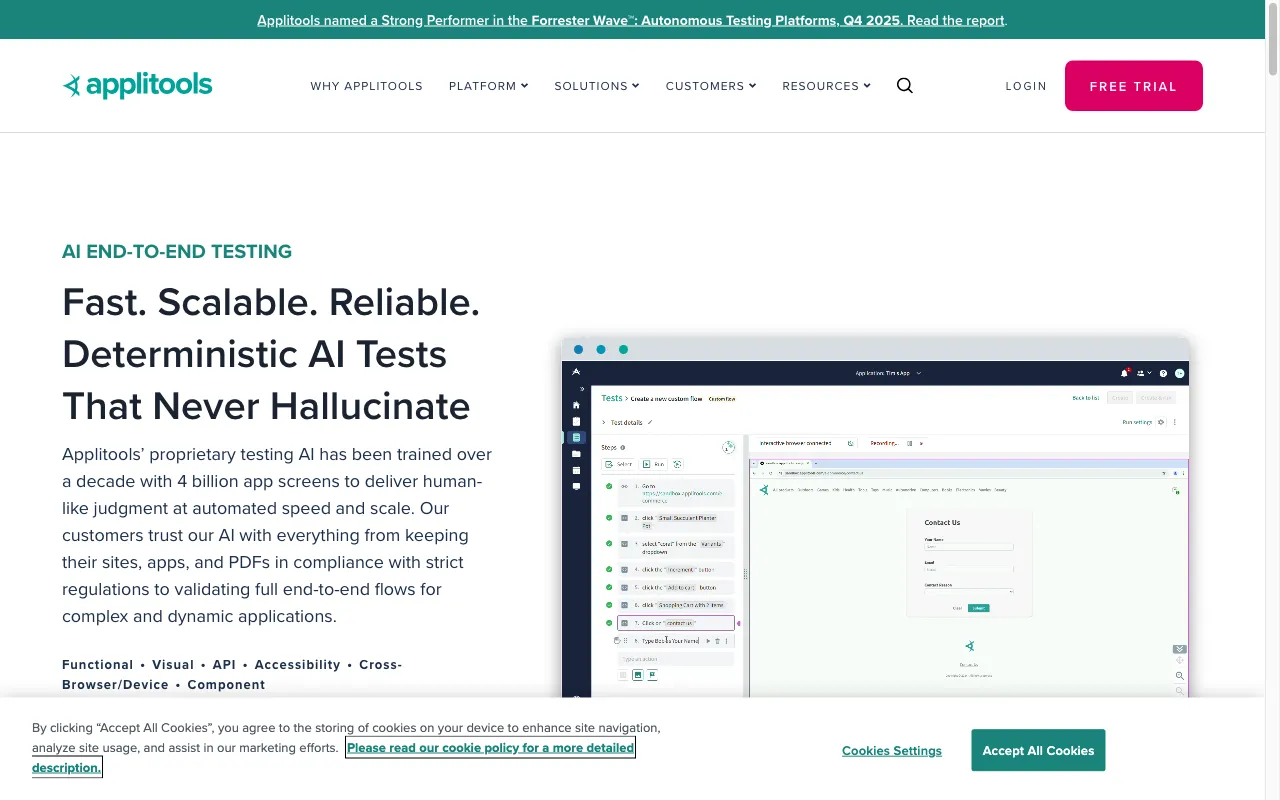Accept All Cookies
The width and height of the screenshot is (1280, 800).
pyautogui.click(x=1038, y=750)
